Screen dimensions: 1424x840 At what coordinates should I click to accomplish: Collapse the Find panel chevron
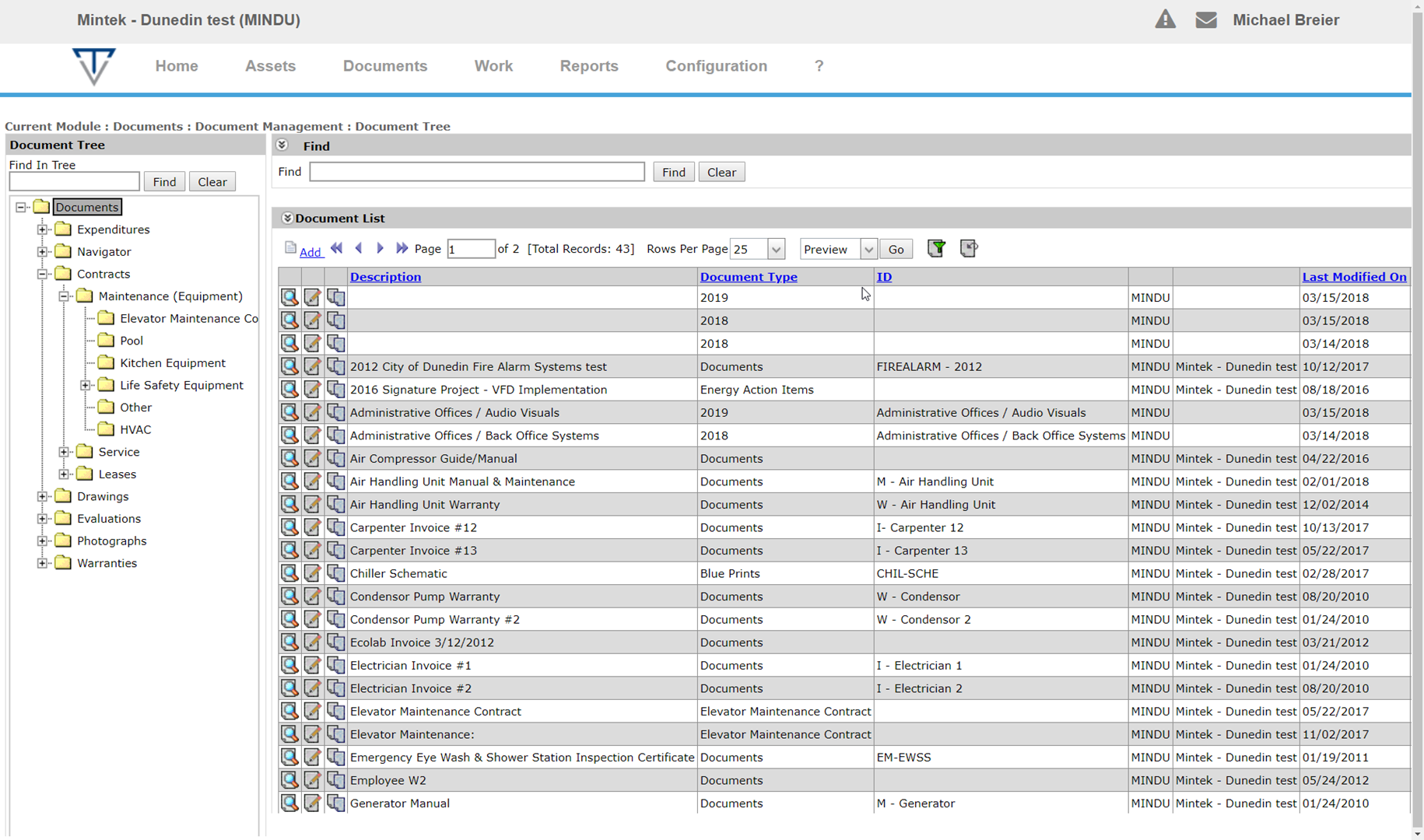click(282, 145)
